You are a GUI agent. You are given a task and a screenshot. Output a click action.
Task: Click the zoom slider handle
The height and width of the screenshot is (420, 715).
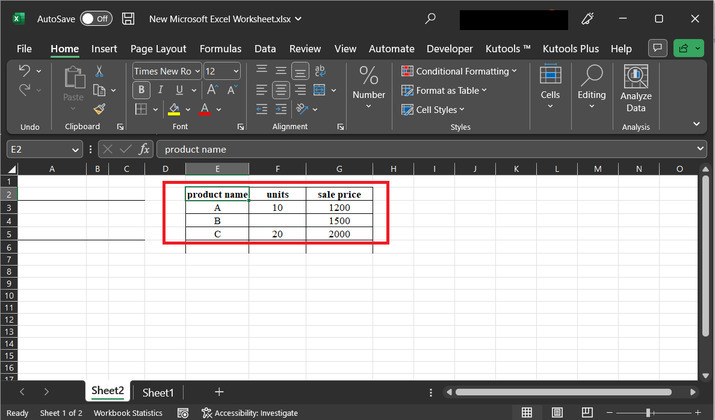[648, 413]
